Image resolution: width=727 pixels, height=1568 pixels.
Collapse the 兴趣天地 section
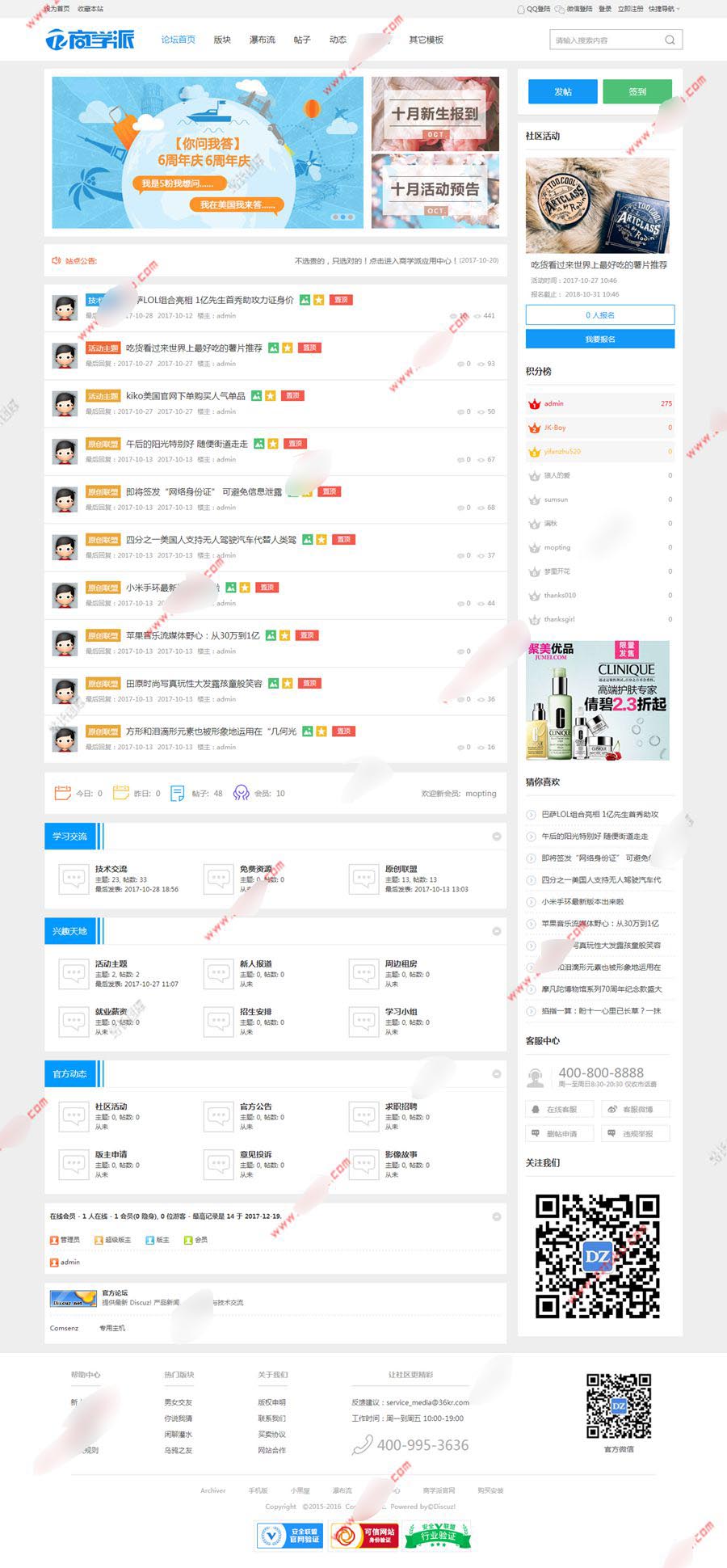tap(497, 931)
